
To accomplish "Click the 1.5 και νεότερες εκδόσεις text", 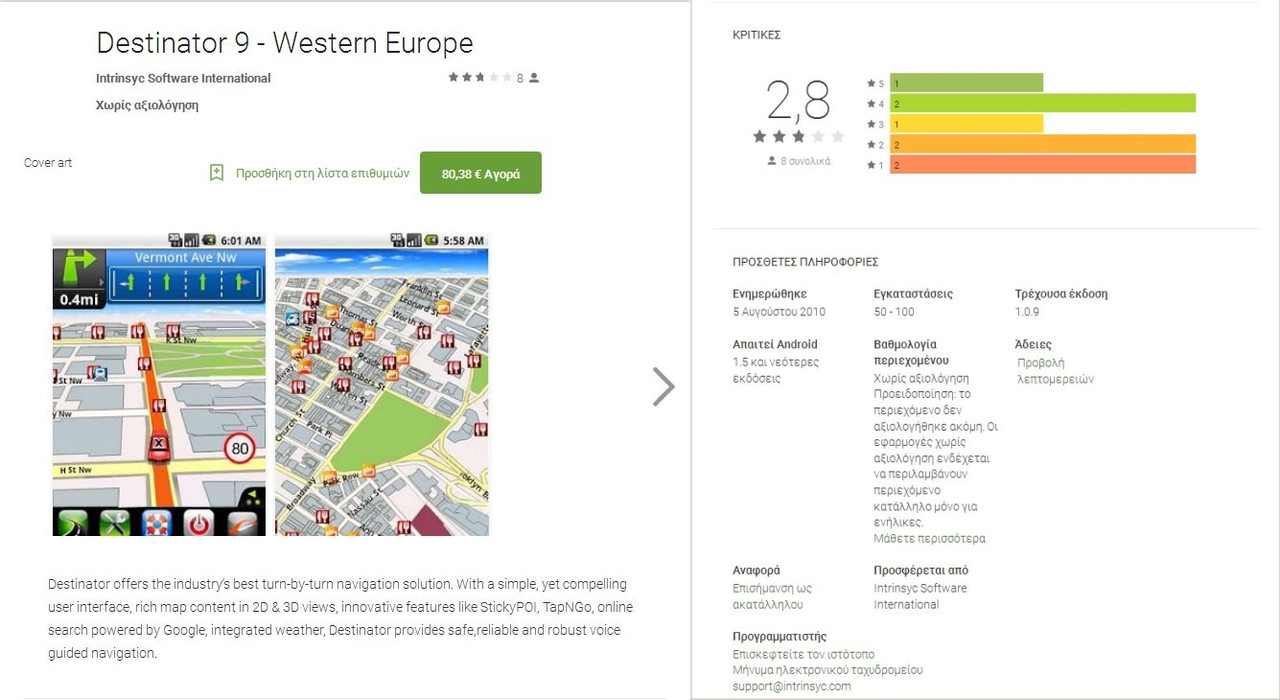I will coord(776,370).
